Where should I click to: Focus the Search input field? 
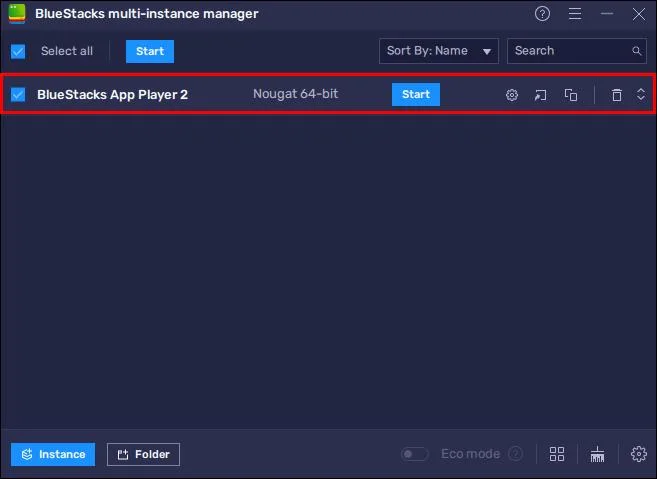577,51
